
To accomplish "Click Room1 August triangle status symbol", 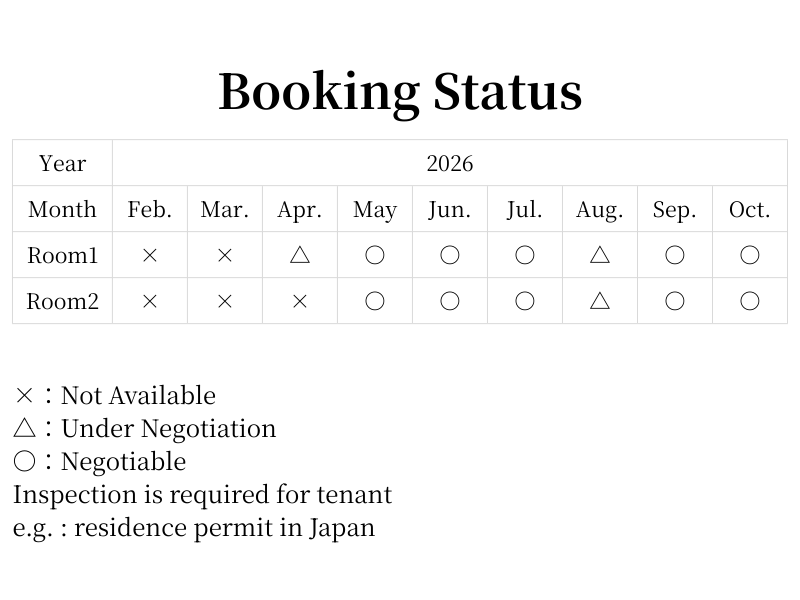I will [x=600, y=255].
